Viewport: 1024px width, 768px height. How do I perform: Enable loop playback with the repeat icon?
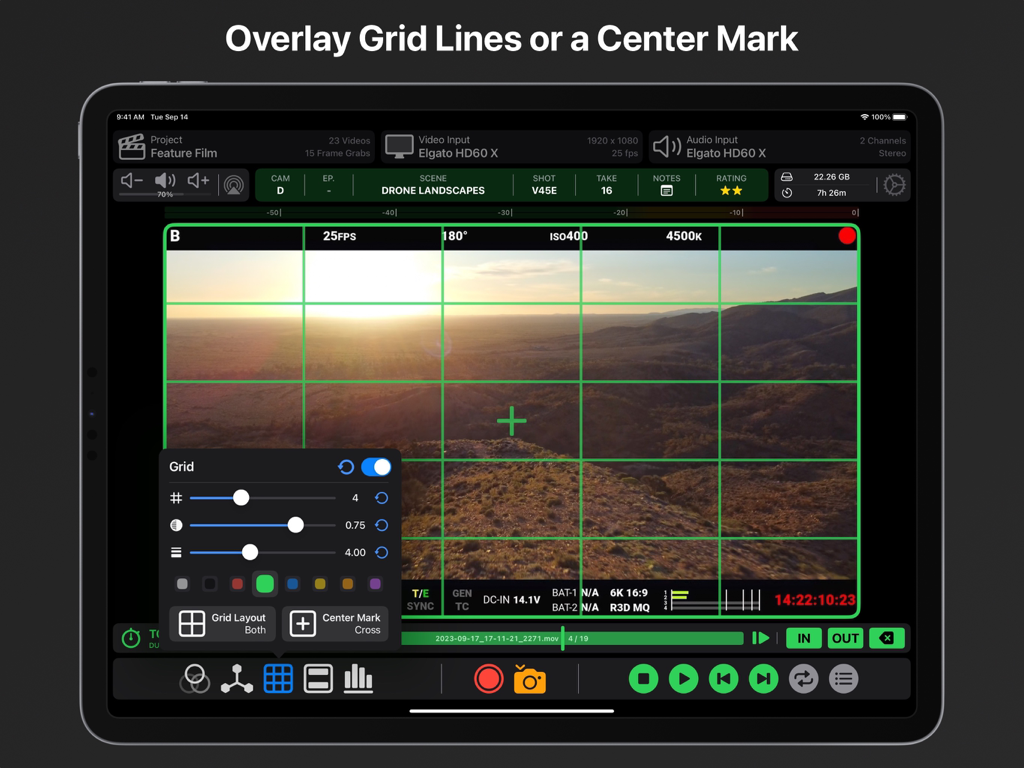tap(802, 679)
